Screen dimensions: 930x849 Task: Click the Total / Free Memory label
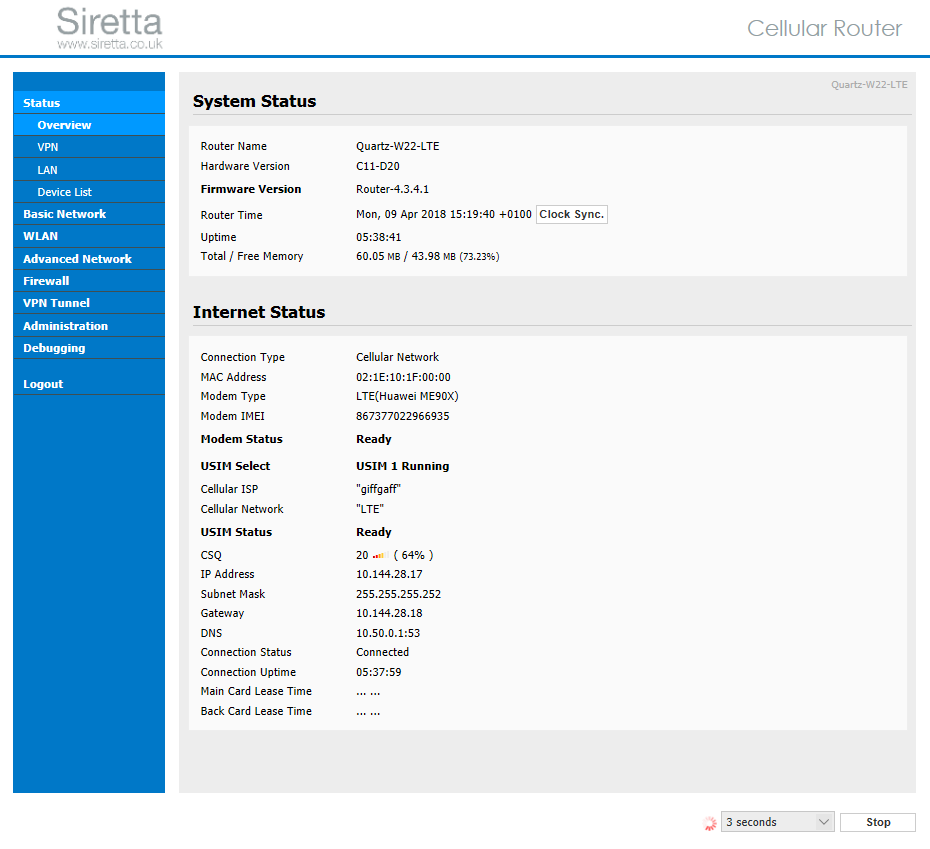point(252,256)
